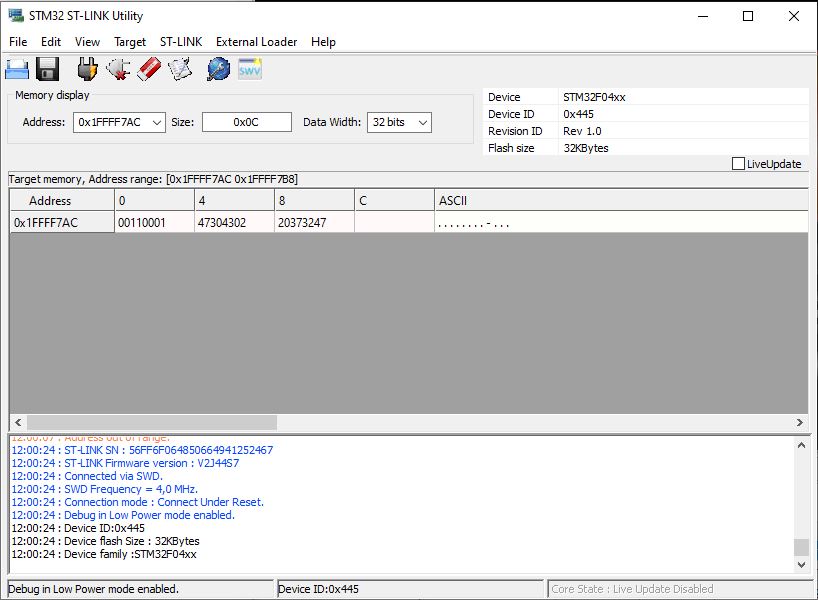Screen dimensions: 818x600
Task: Open the Edit menu
Action: click(51, 42)
